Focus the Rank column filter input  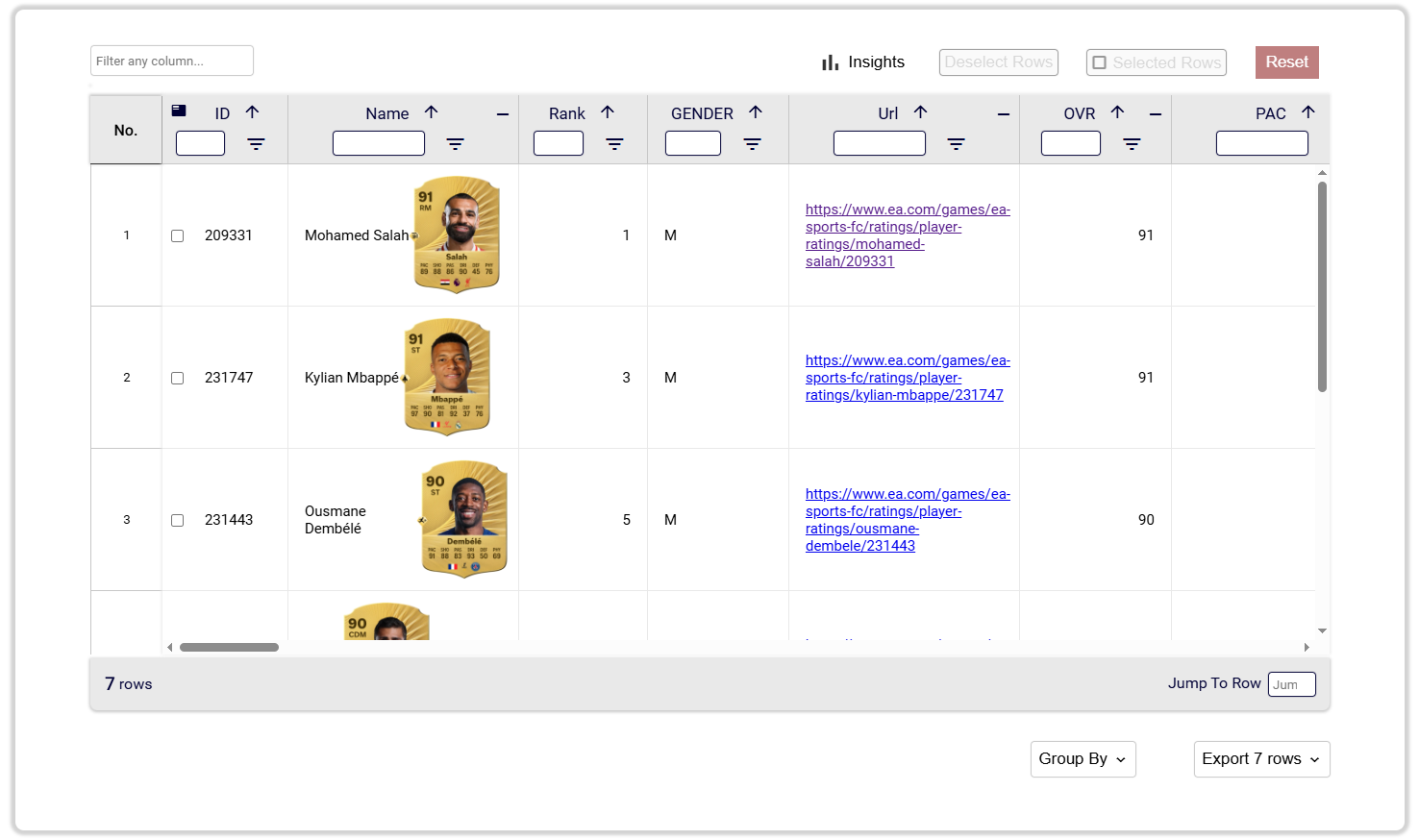tap(559, 143)
